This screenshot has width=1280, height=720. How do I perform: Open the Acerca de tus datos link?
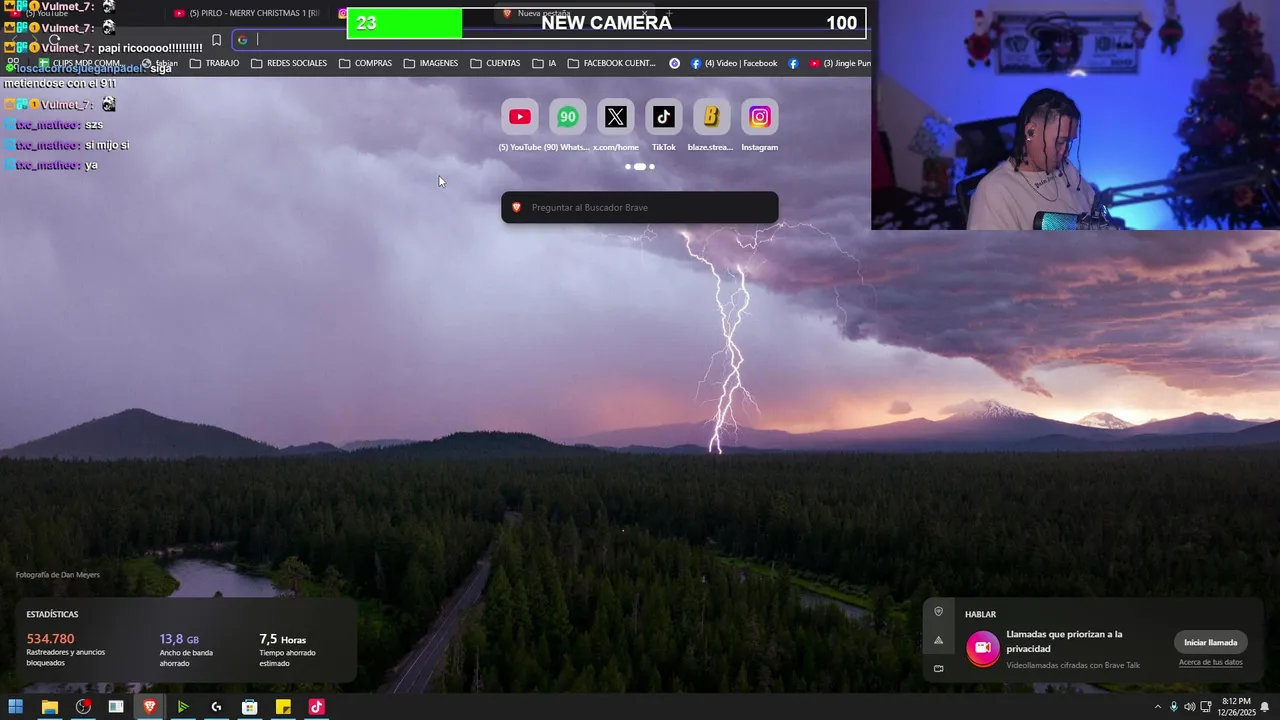pyautogui.click(x=1210, y=662)
